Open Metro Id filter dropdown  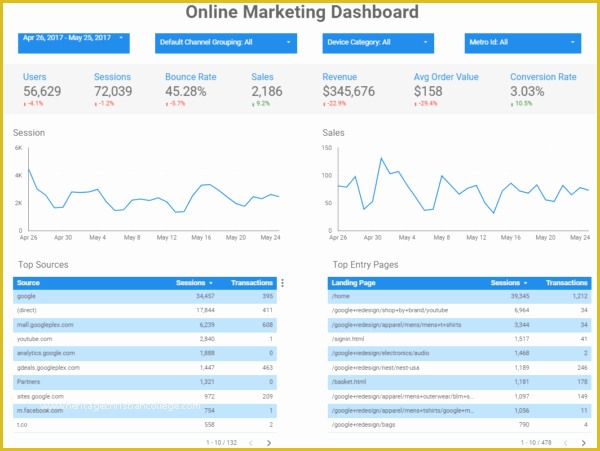pyautogui.click(x=523, y=43)
